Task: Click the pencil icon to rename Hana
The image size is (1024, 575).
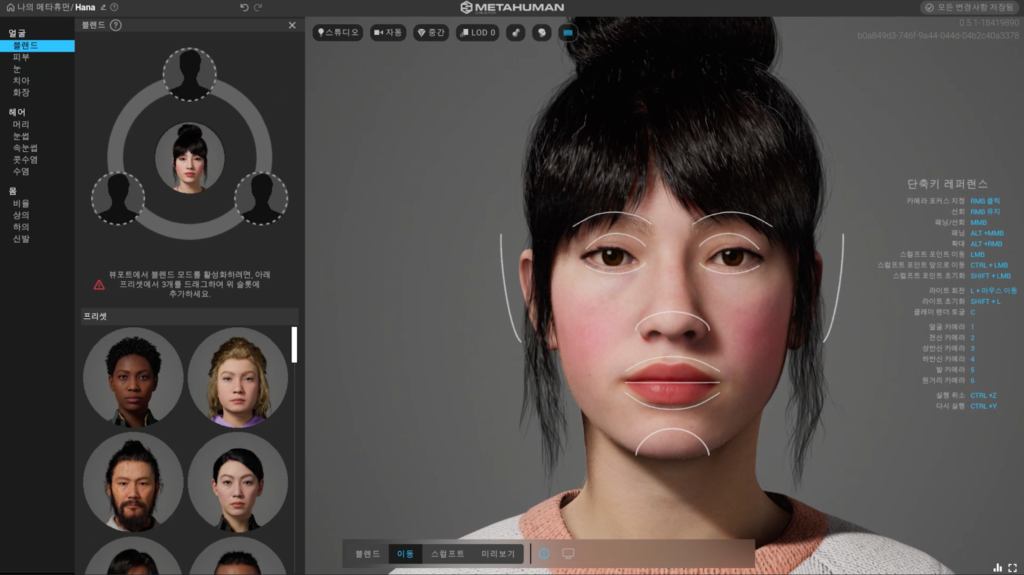Action: (103, 7)
